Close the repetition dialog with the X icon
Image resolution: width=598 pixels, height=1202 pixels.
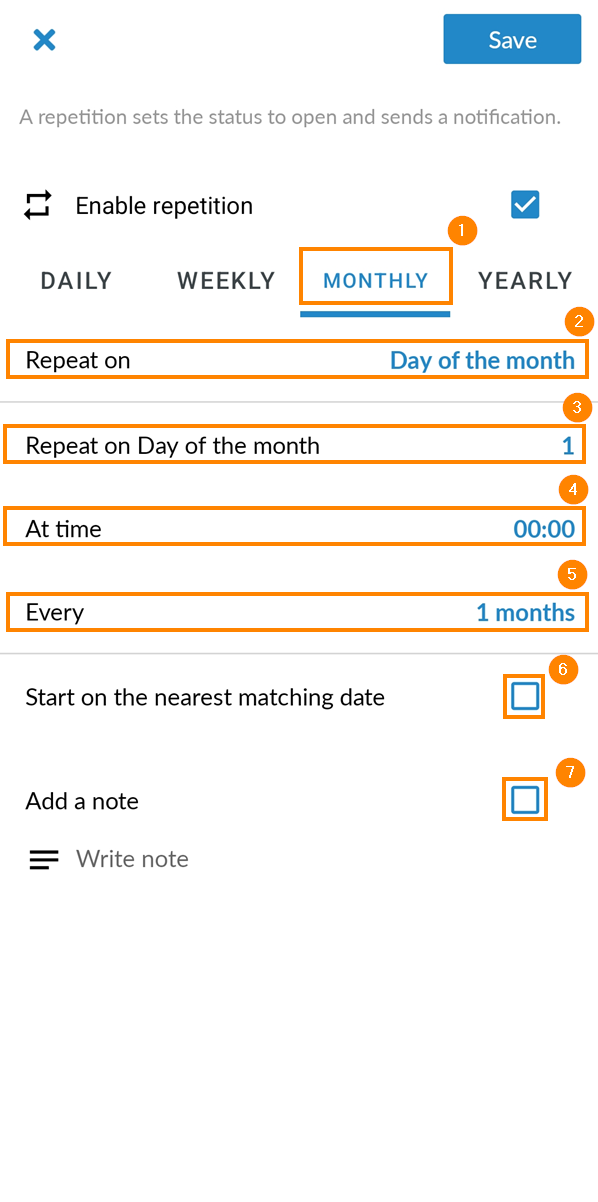point(44,40)
